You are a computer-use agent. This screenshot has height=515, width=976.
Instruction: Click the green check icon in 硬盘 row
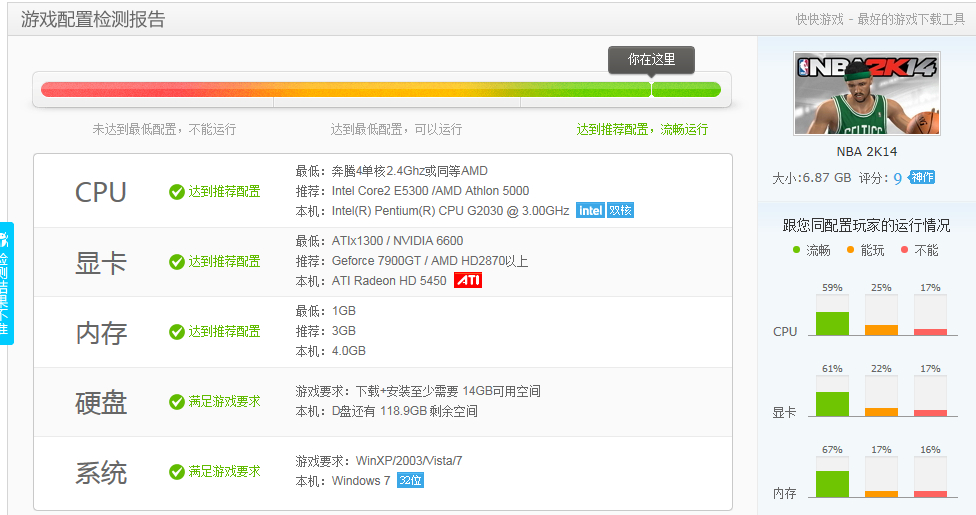[176, 402]
